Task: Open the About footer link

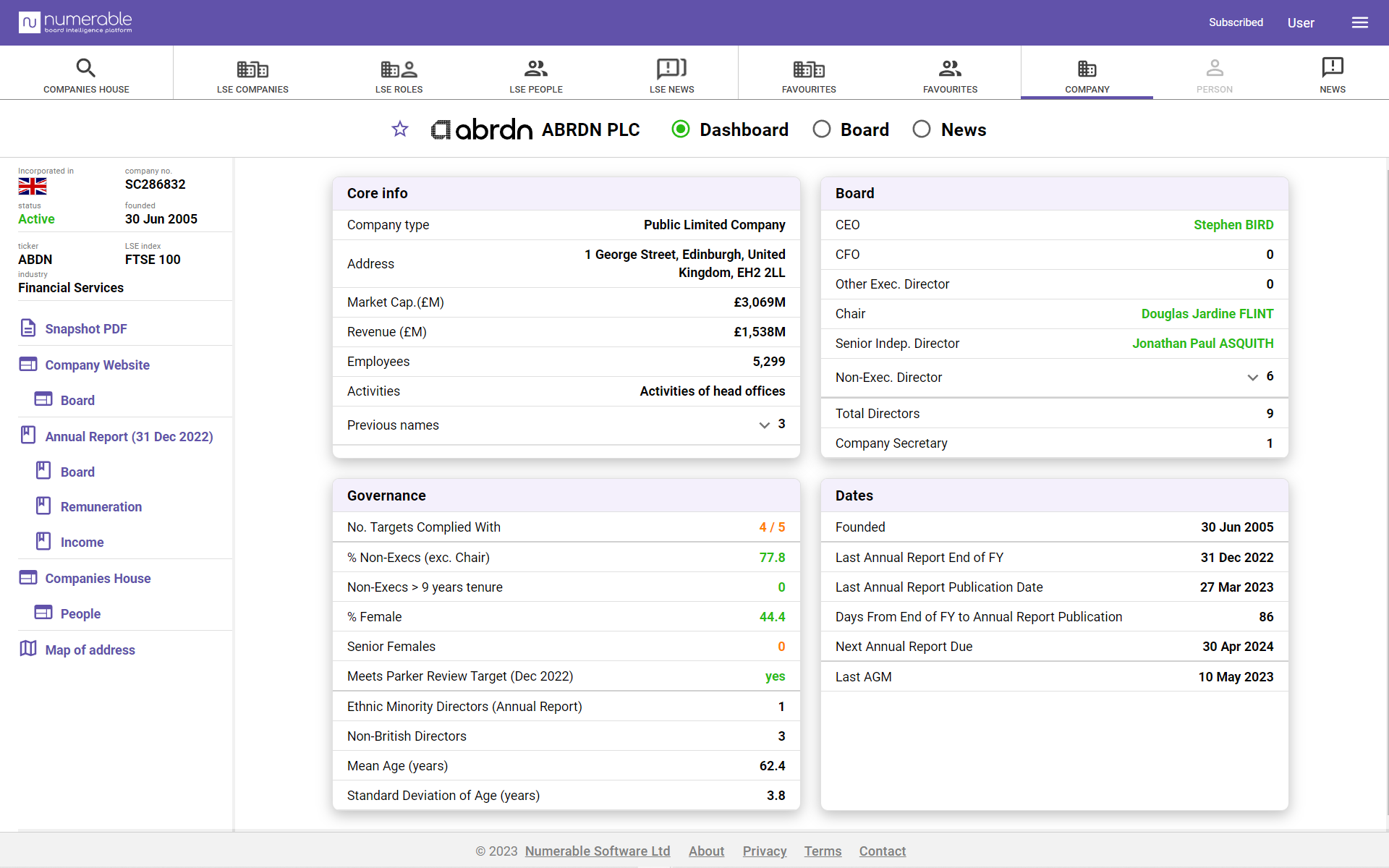Action: [706, 851]
